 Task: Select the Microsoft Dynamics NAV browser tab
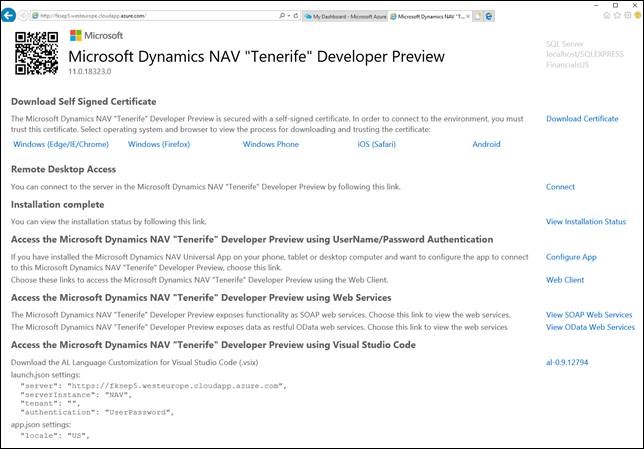pos(432,16)
